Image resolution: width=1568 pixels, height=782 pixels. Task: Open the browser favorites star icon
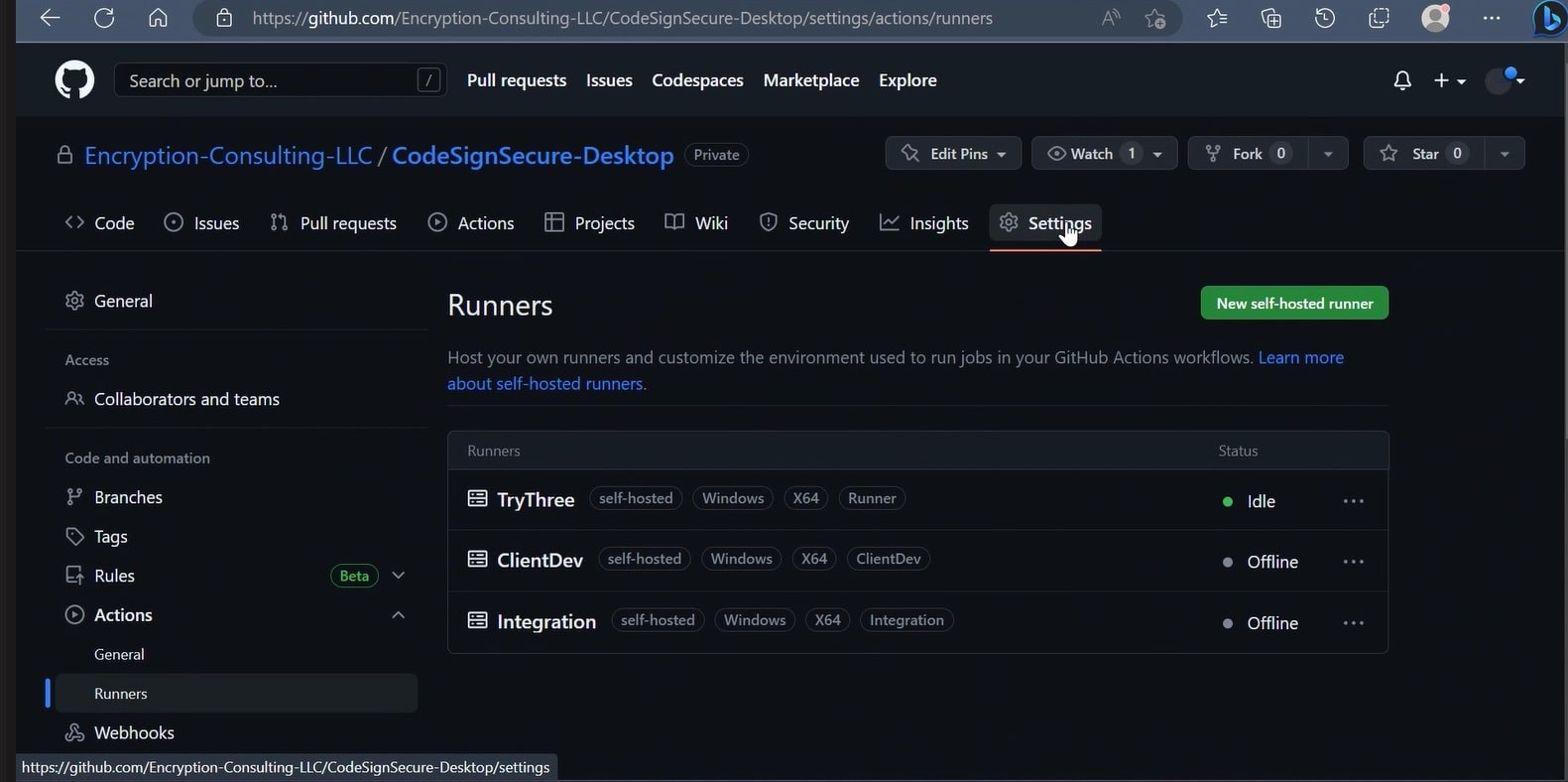click(x=1217, y=18)
